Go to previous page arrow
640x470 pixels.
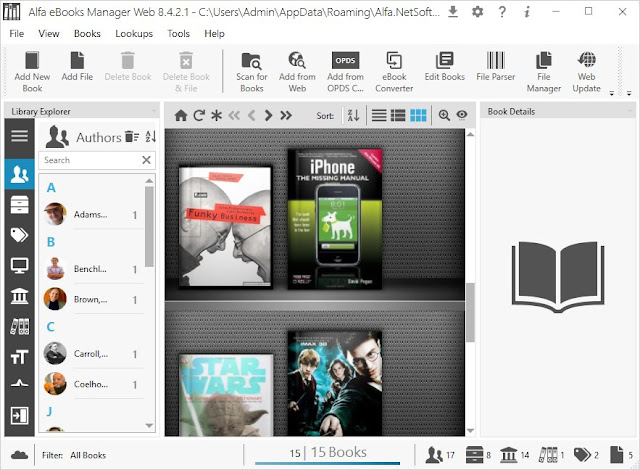[x=251, y=115]
